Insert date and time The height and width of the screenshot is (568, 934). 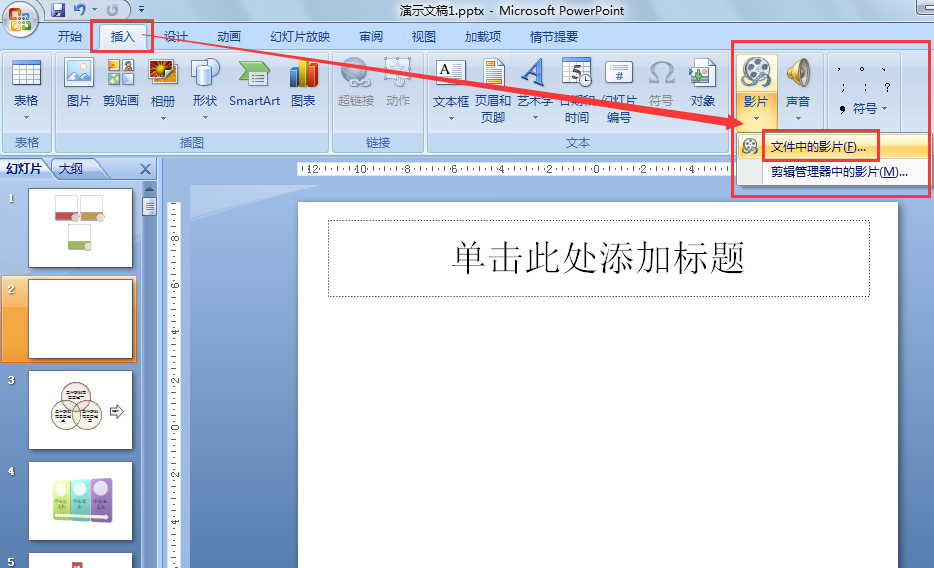pyautogui.click(x=577, y=90)
